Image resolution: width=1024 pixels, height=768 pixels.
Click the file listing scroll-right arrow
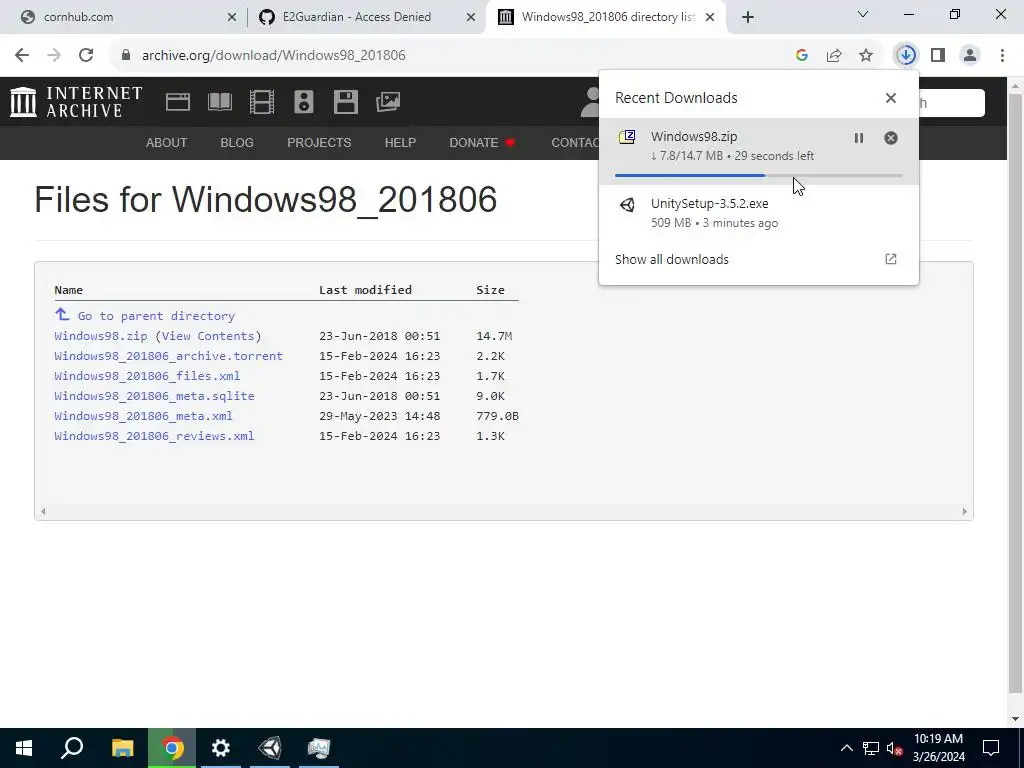965,511
